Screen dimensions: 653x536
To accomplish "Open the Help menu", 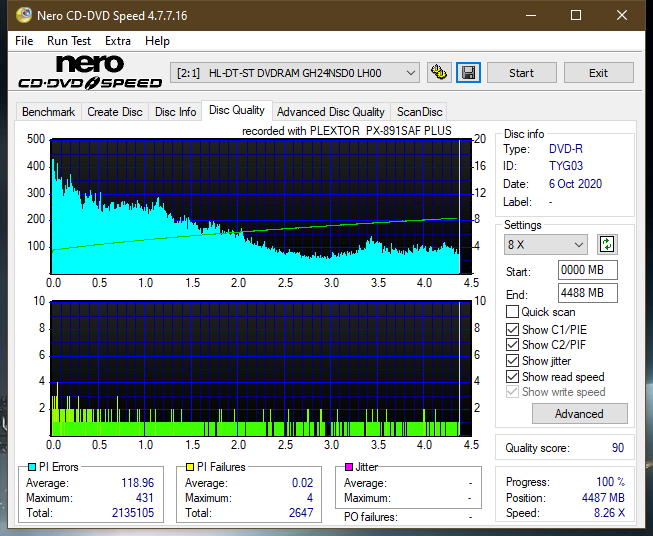I will point(157,41).
